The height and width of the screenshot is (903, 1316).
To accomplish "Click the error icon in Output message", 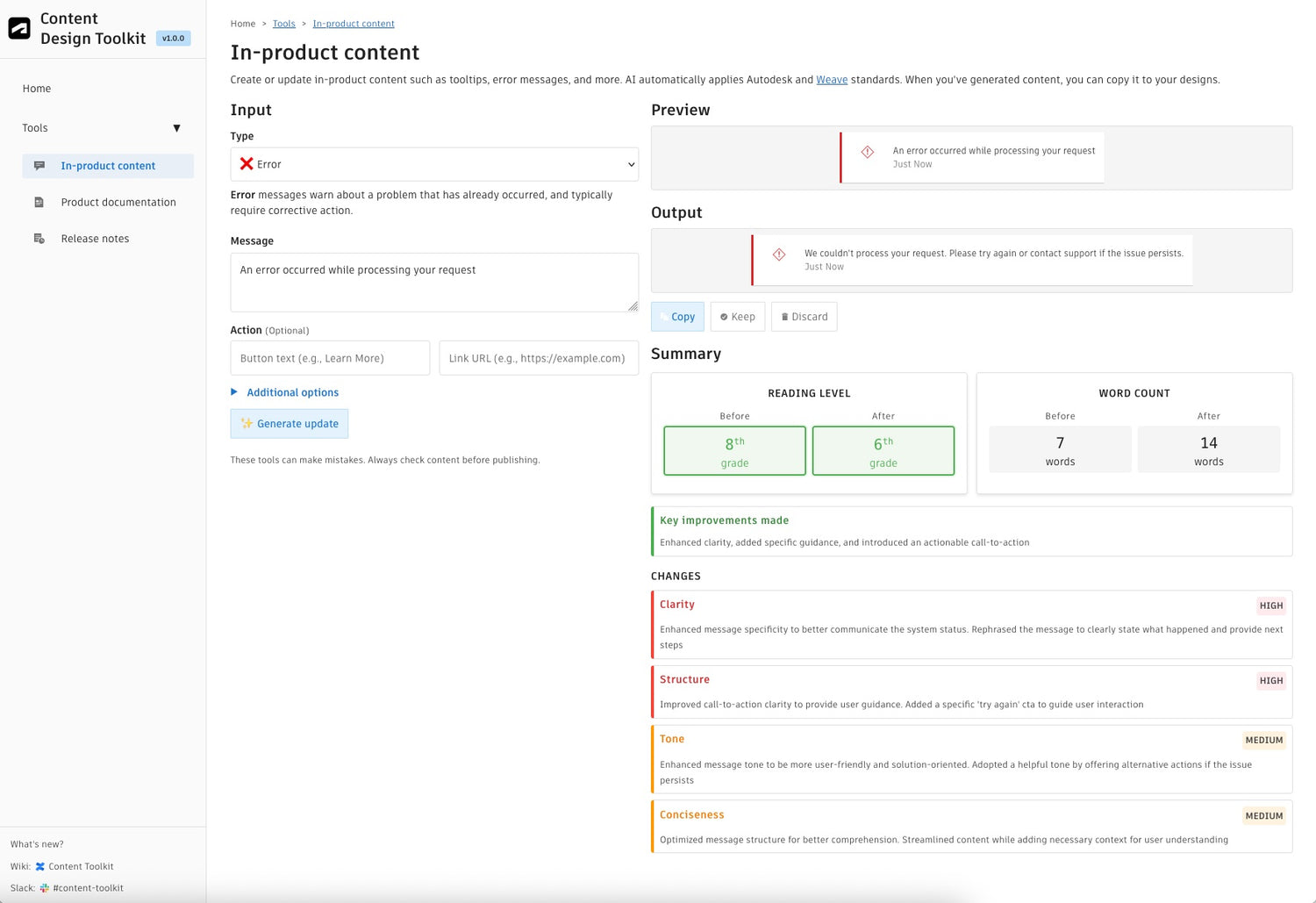I will point(779,254).
